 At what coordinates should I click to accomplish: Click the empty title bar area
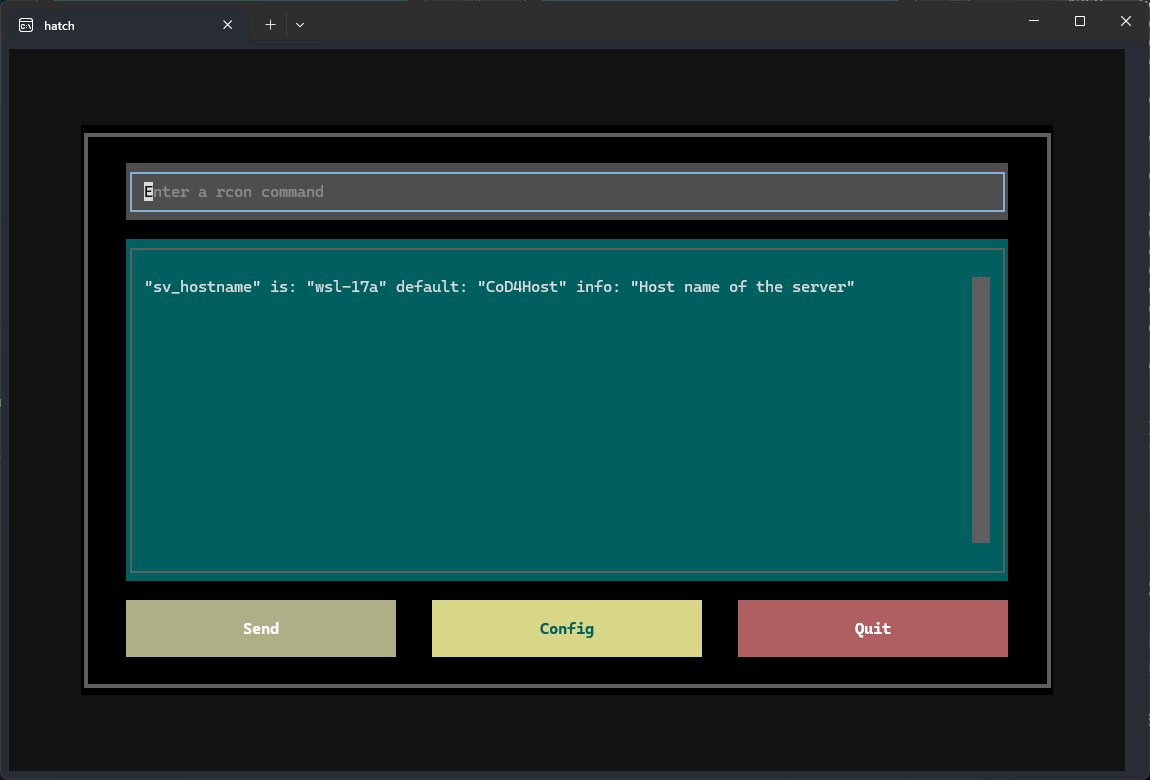[x=650, y=22]
